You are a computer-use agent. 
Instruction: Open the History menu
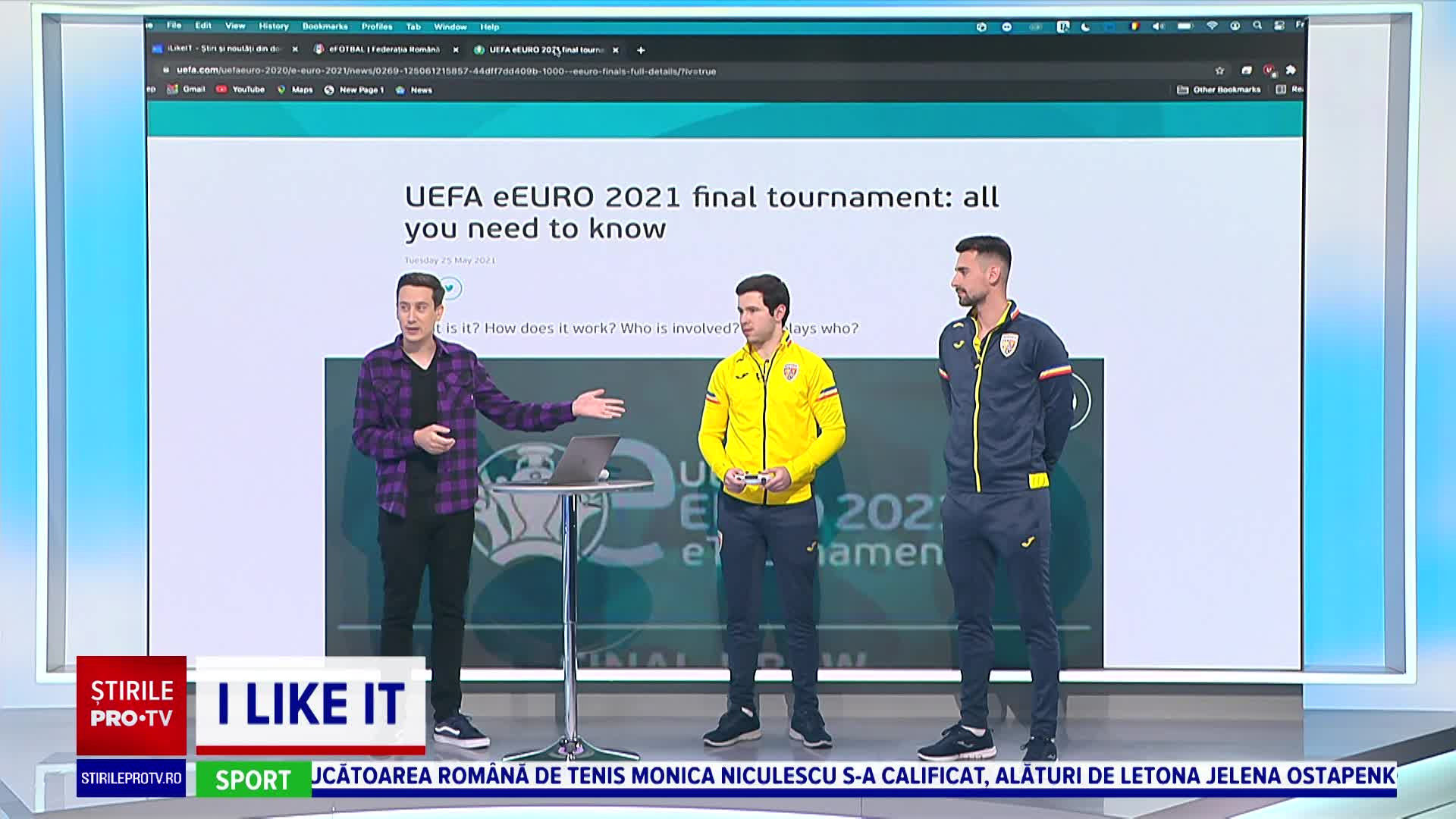tap(273, 27)
